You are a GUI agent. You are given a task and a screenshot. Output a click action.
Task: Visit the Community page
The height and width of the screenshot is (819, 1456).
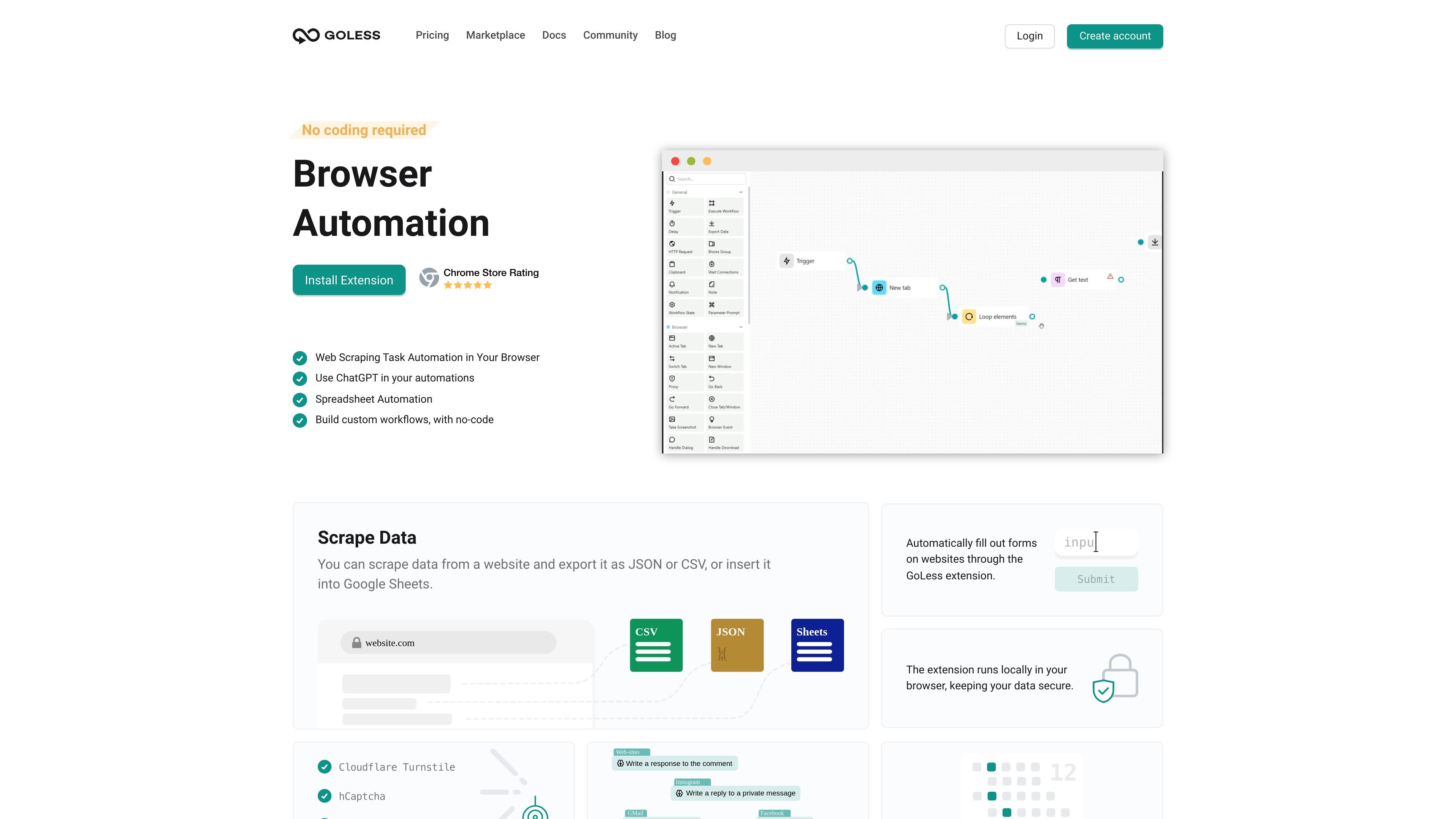(x=610, y=35)
